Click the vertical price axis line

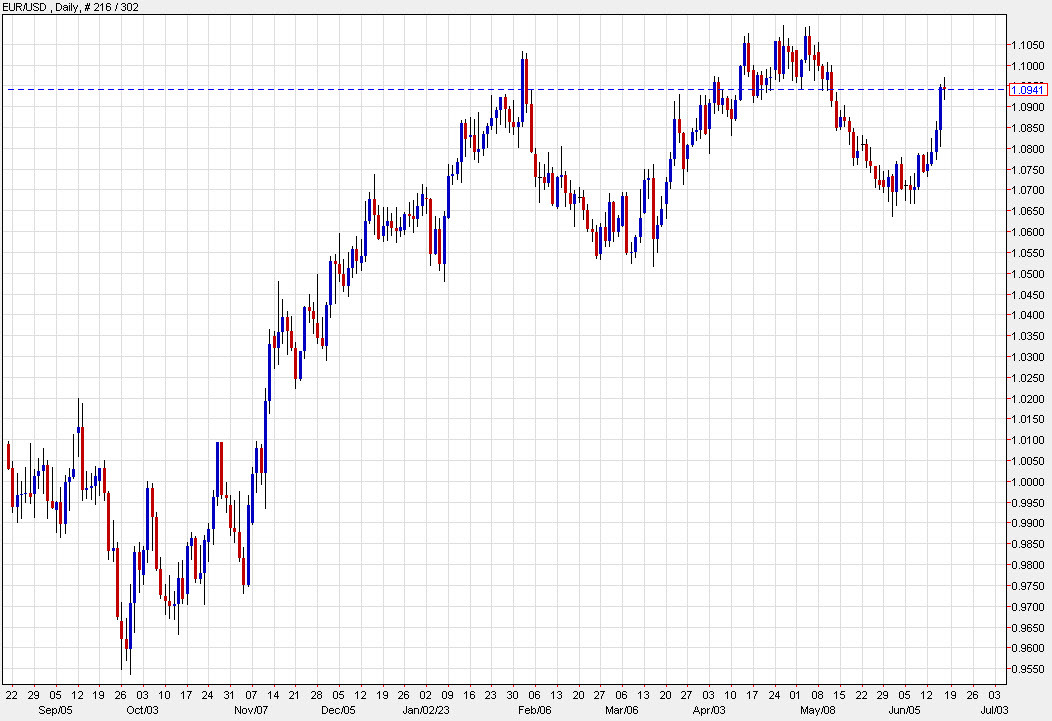tap(1008, 350)
